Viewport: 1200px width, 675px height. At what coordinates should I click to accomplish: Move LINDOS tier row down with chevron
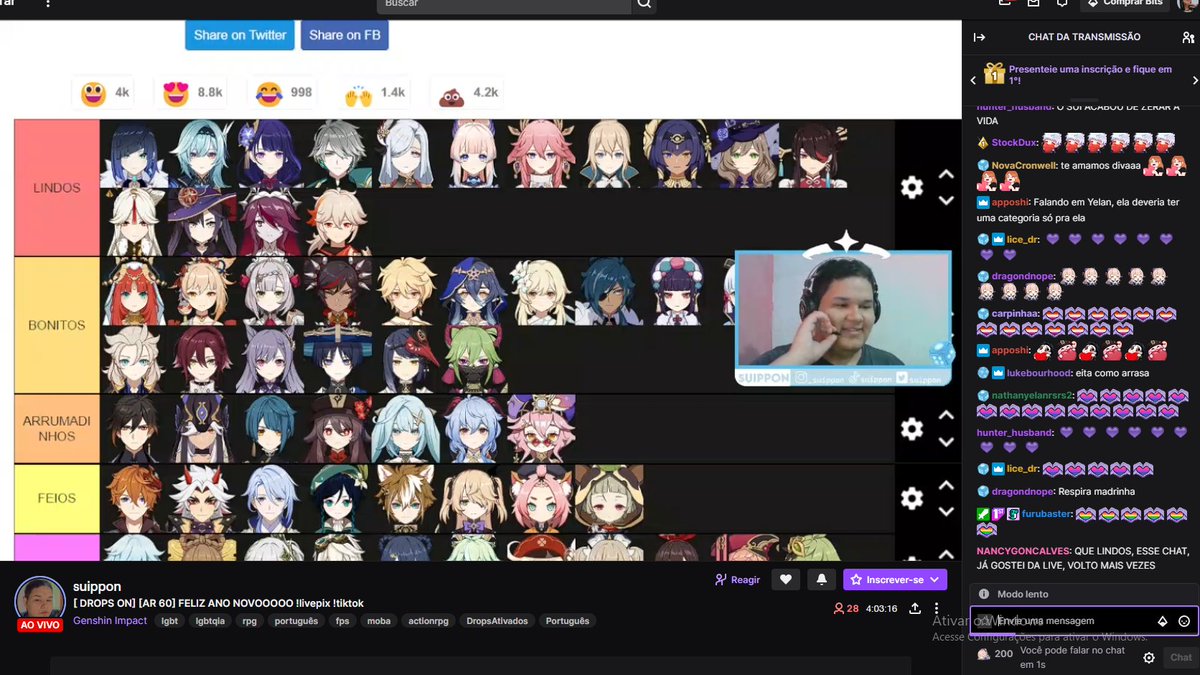click(945, 201)
